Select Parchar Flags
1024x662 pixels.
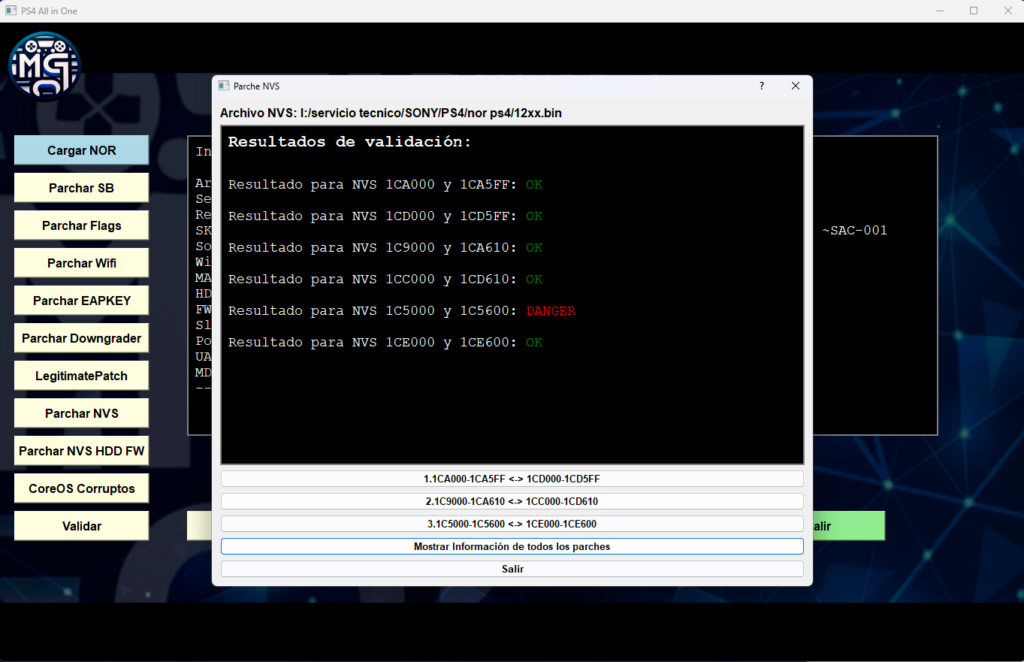81,226
